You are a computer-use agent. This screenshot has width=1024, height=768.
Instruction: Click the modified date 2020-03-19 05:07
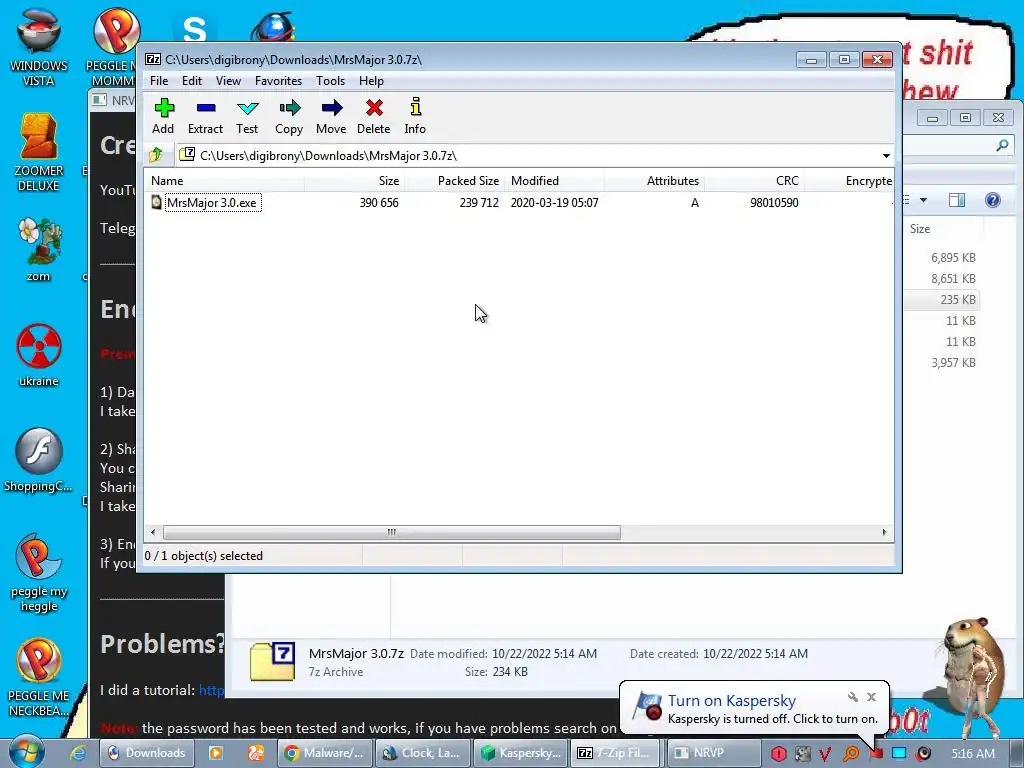click(x=554, y=202)
